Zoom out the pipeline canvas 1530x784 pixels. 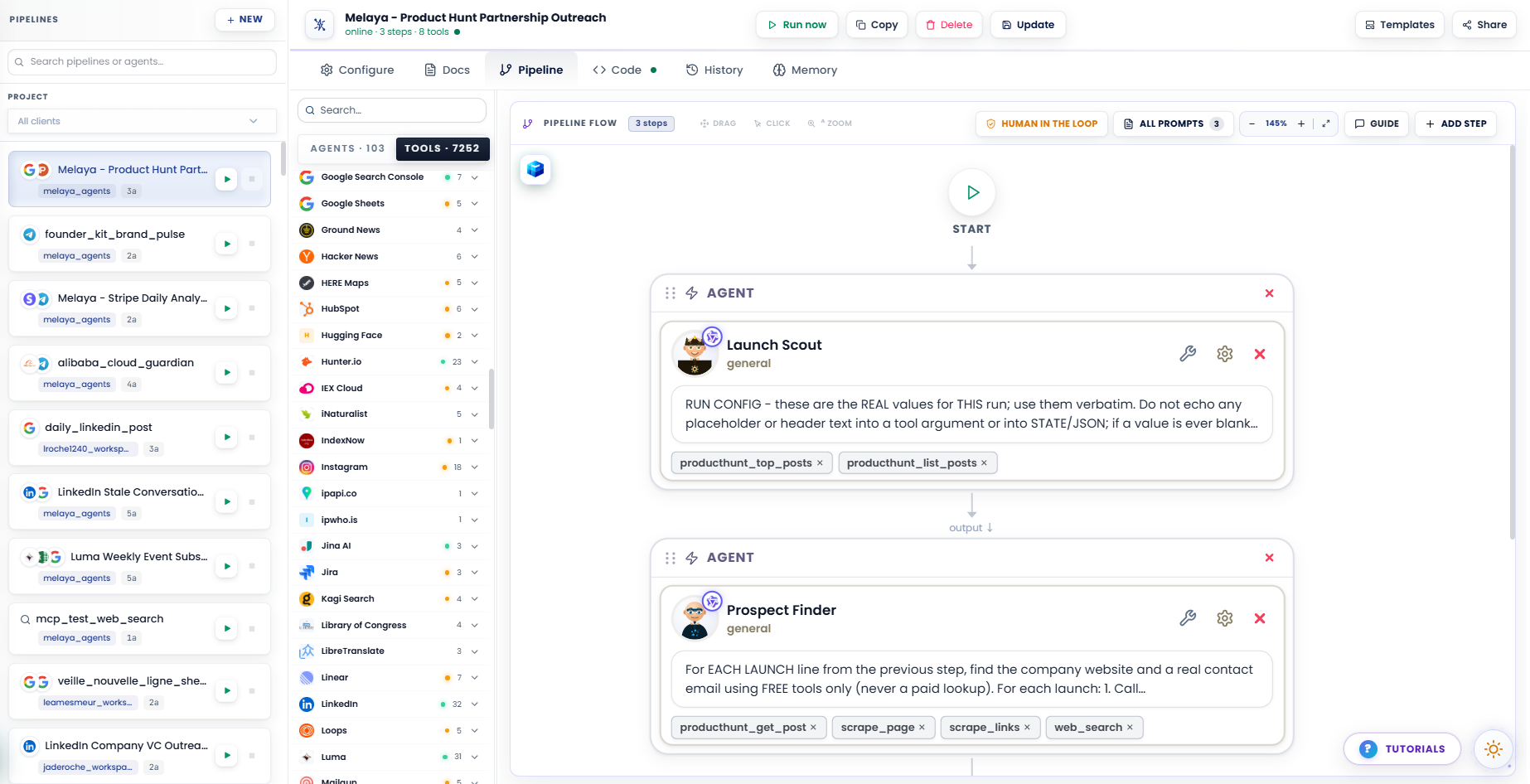1252,123
